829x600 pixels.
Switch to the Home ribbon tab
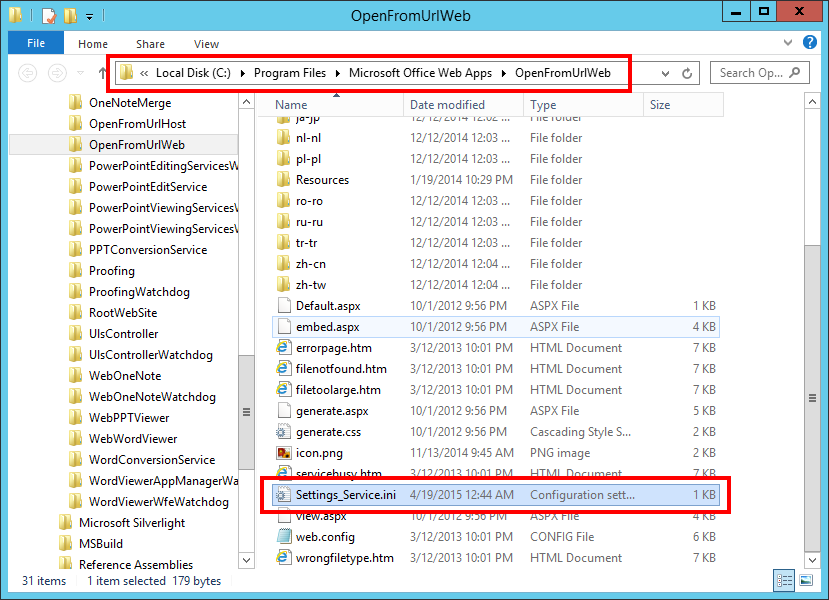tap(93, 44)
